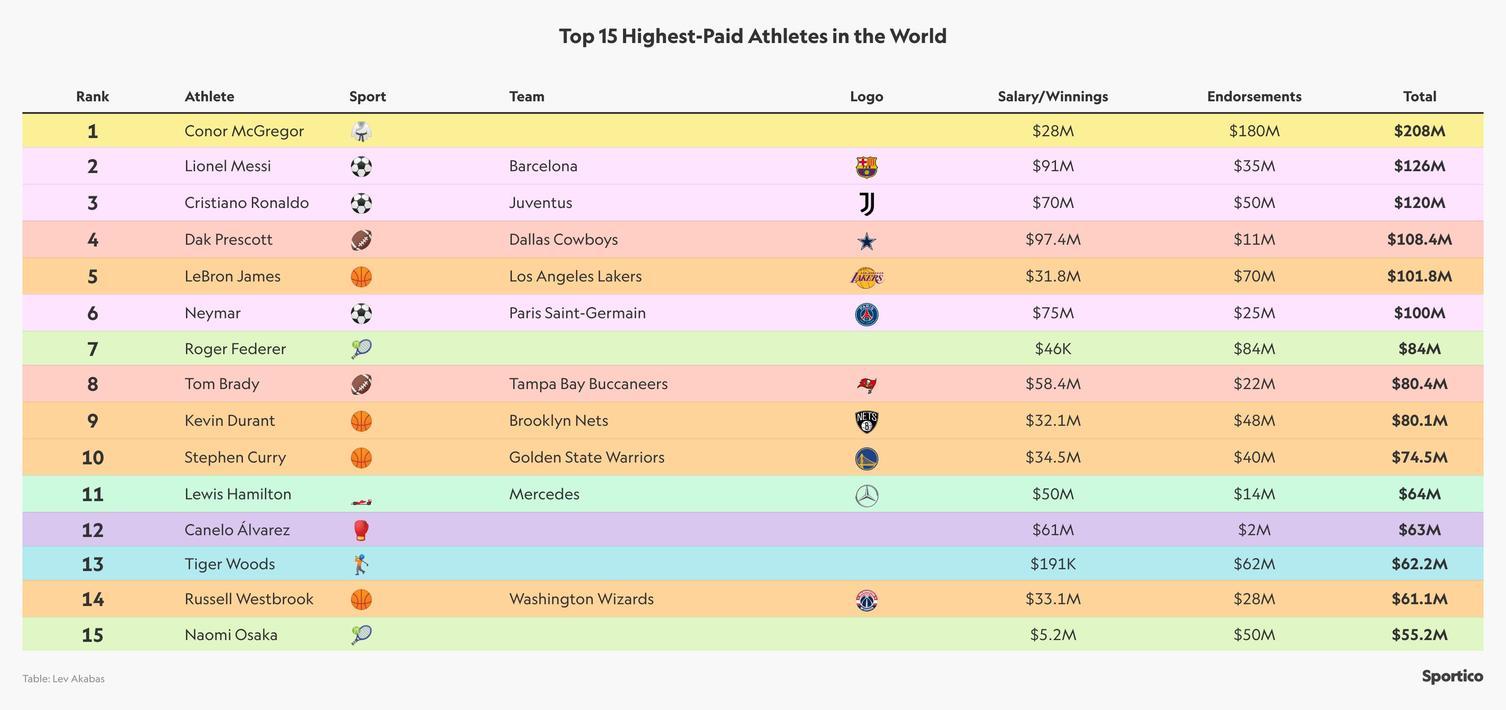Click the Dallas Cowboys star logo
The height and width of the screenshot is (710, 1506).
point(866,241)
